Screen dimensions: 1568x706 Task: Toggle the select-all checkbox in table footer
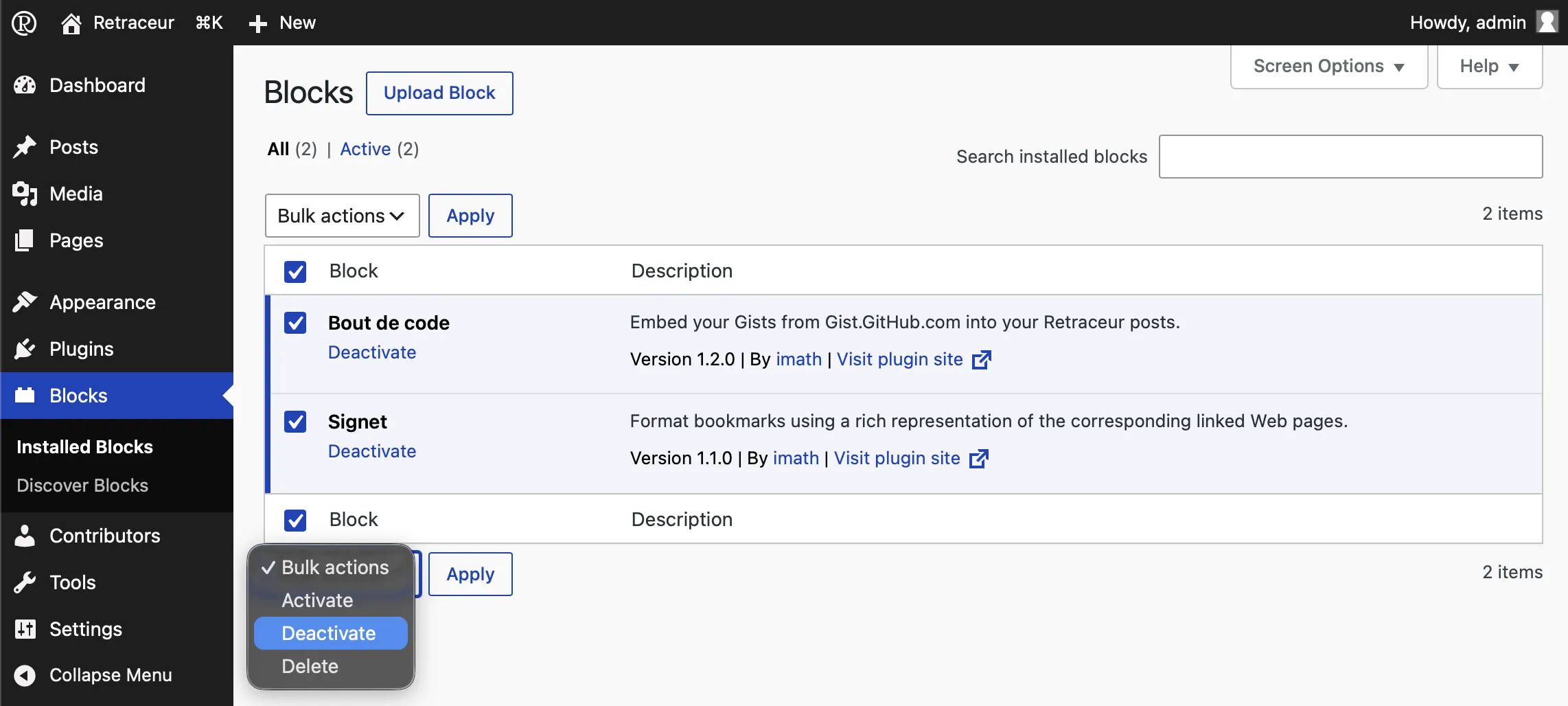click(295, 520)
